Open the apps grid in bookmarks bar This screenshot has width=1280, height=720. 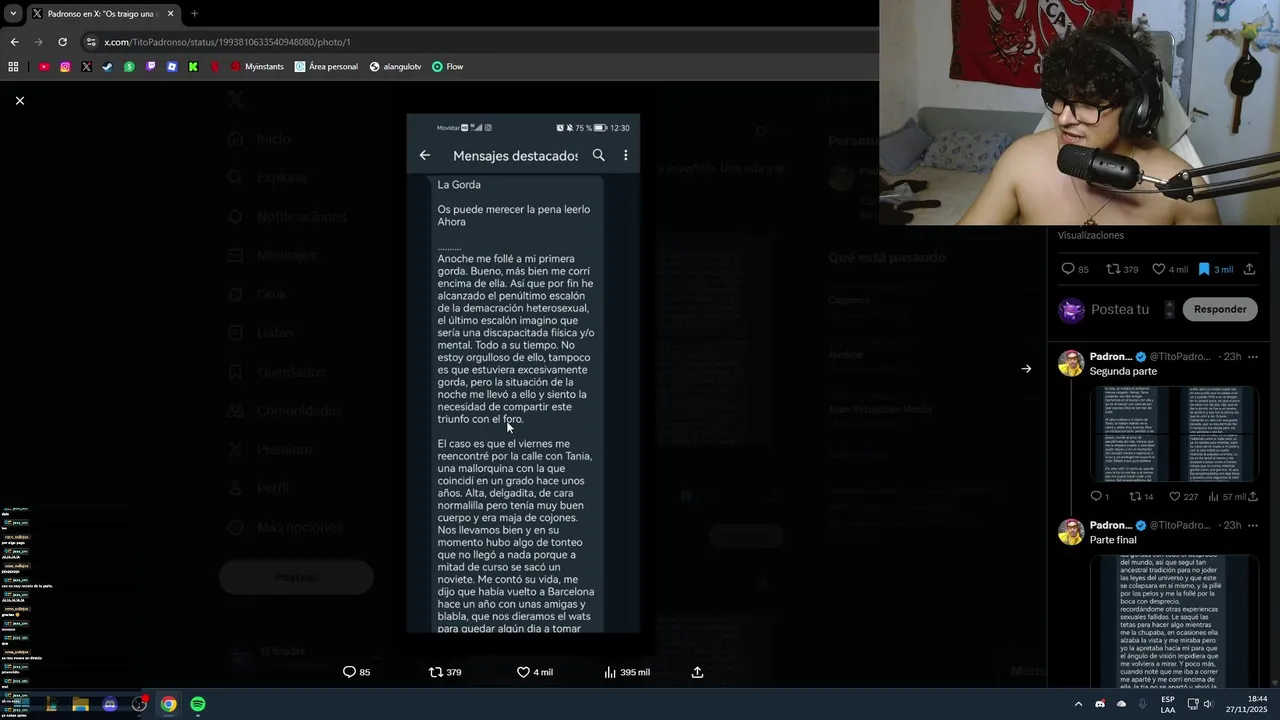[x=13, y=67]
